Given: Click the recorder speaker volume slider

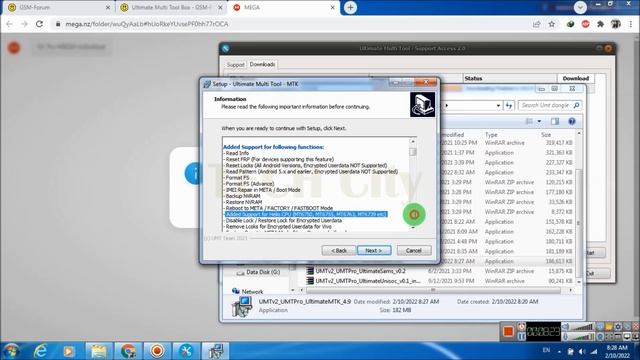Looking at the screenshot, I should pyautogui.click(x=582, y=327).
